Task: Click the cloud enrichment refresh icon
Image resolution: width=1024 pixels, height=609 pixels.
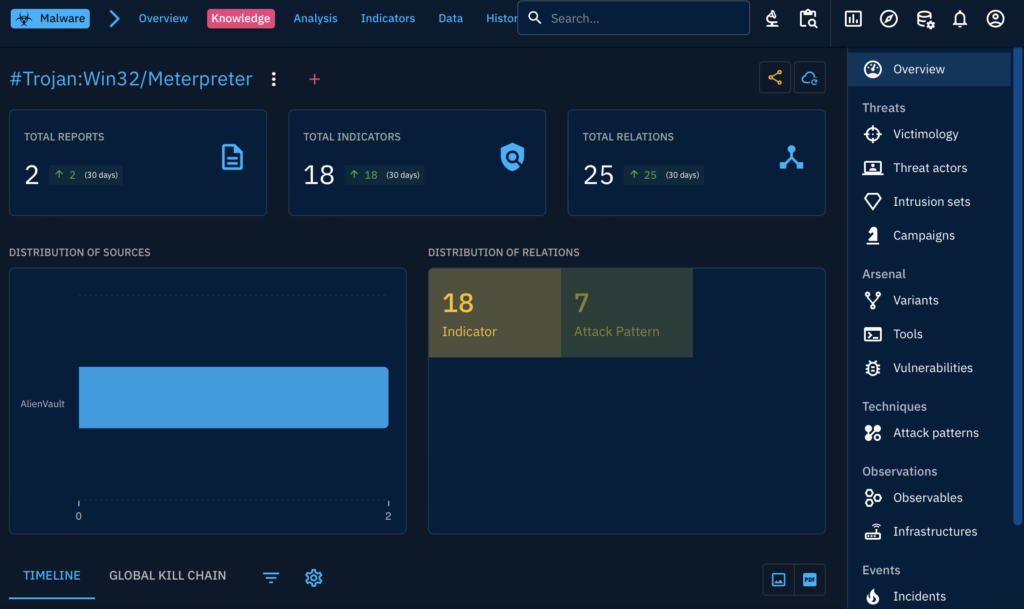Action: coord(810,78)
